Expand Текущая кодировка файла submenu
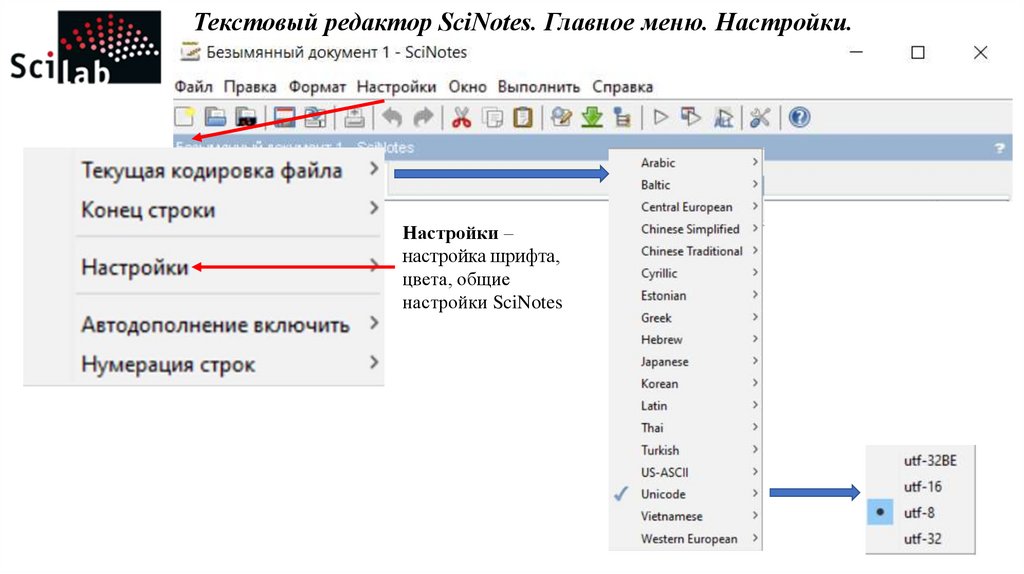This screenshot has height=574, width=1024. point(212,171)
